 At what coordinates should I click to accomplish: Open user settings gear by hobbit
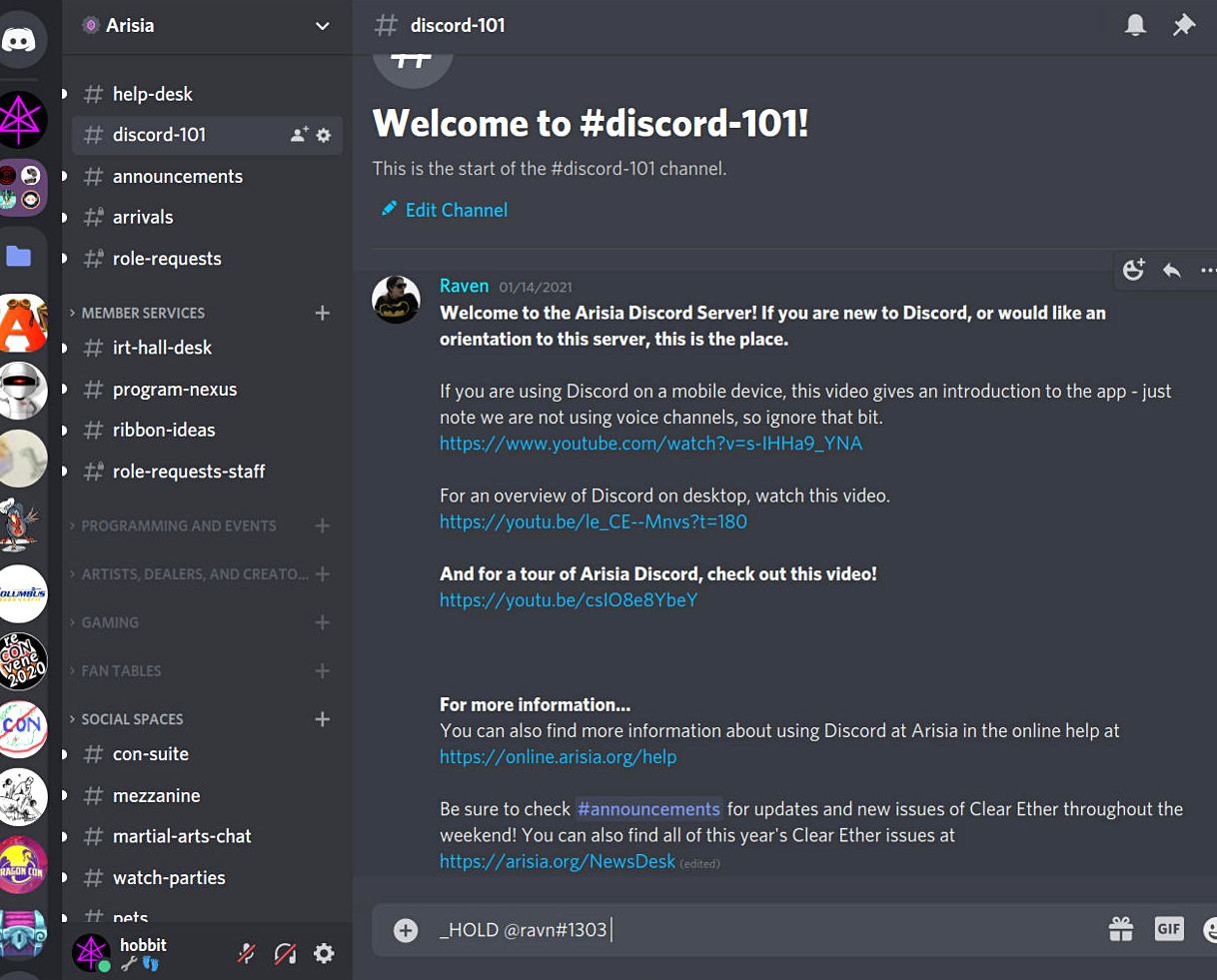[x=324, y=953]
